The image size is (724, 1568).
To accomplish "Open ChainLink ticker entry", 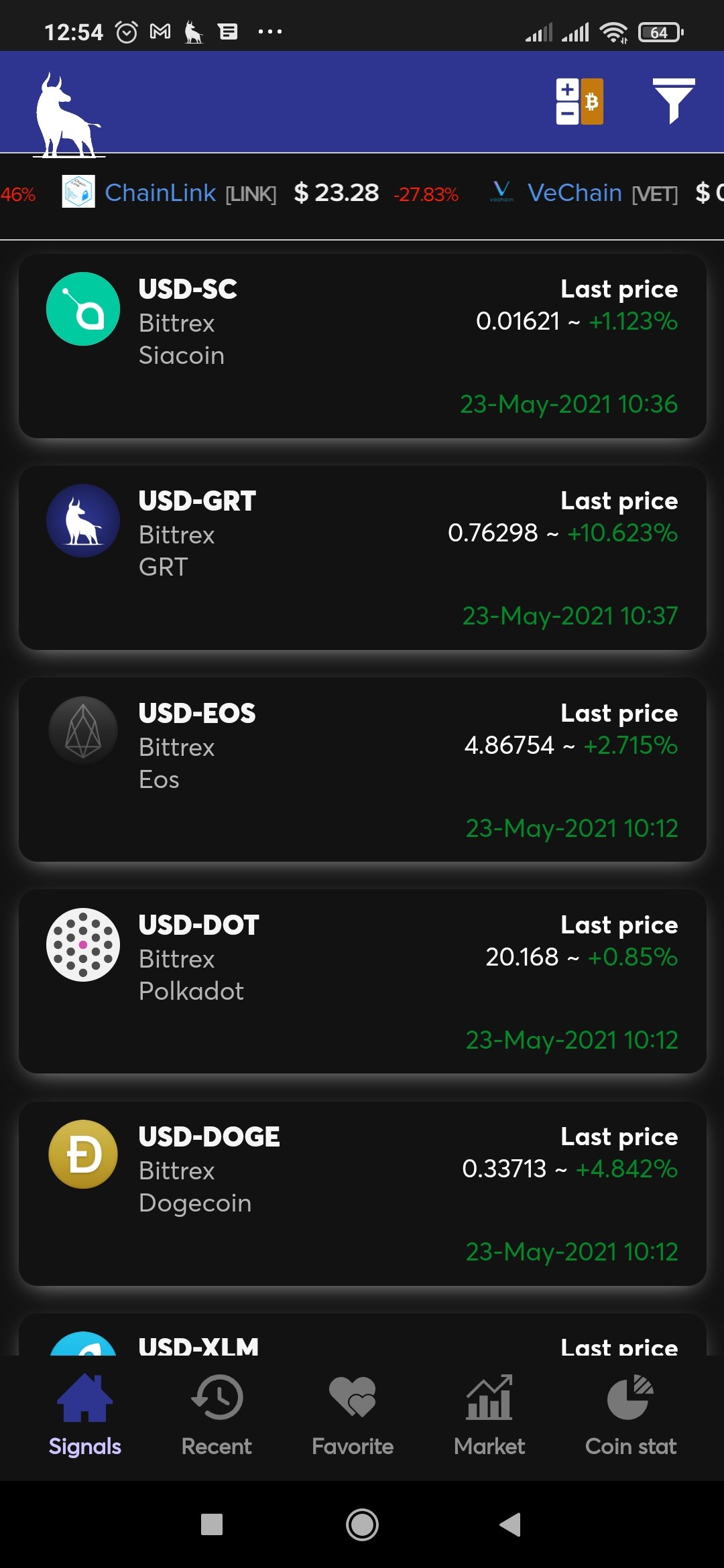I will (x=260, y=193).
